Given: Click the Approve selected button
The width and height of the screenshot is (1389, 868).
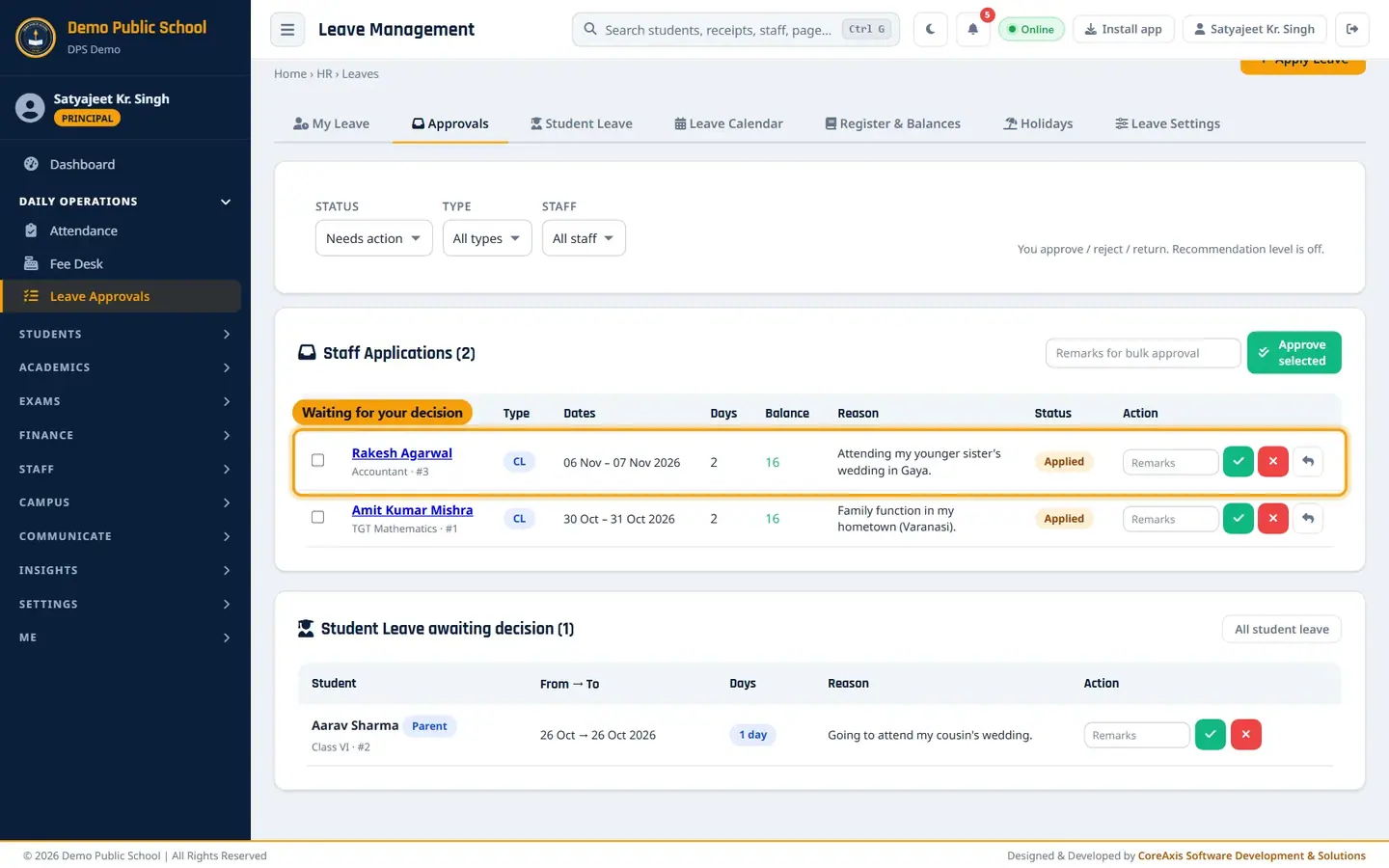Looking at the screenshot, I should click(x=1294, y=353).
